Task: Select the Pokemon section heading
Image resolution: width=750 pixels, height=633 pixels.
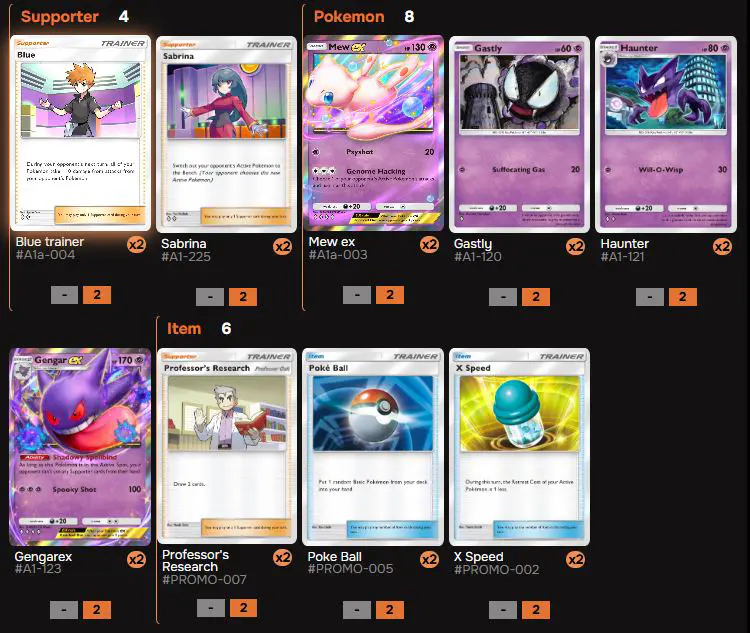Action: pyautogui.click(x=349, y=17)
